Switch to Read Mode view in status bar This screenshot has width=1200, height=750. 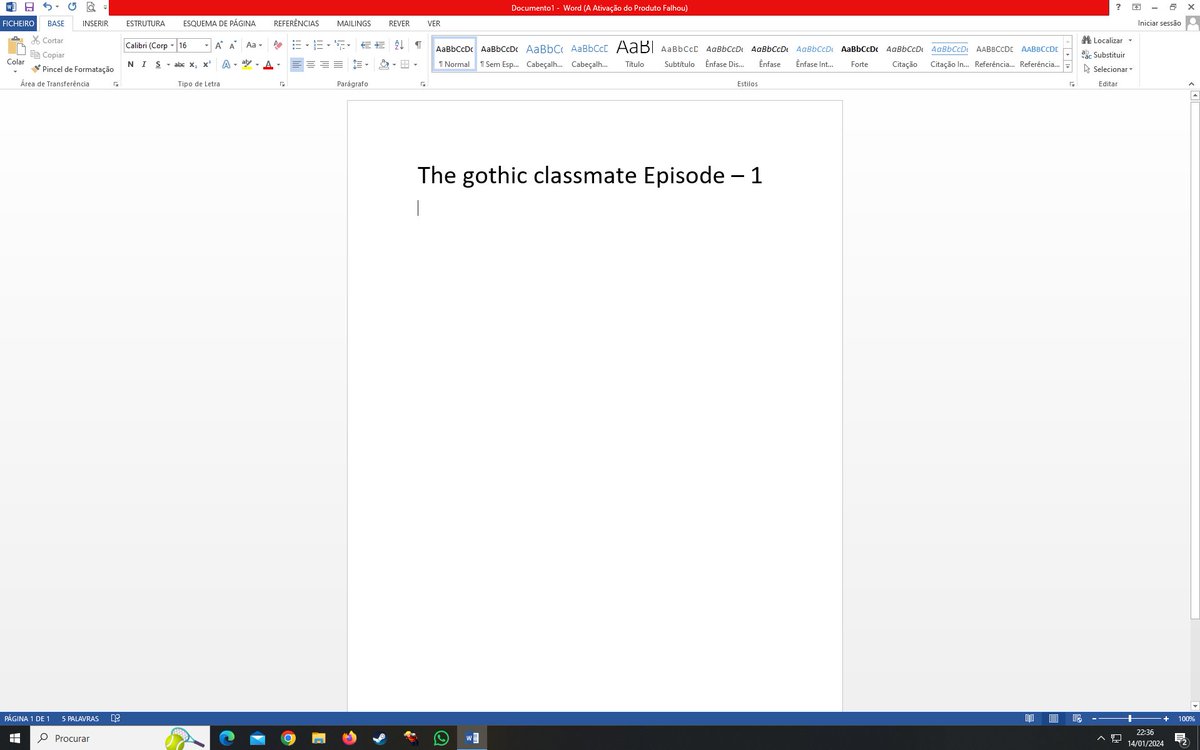(1030, 718)
